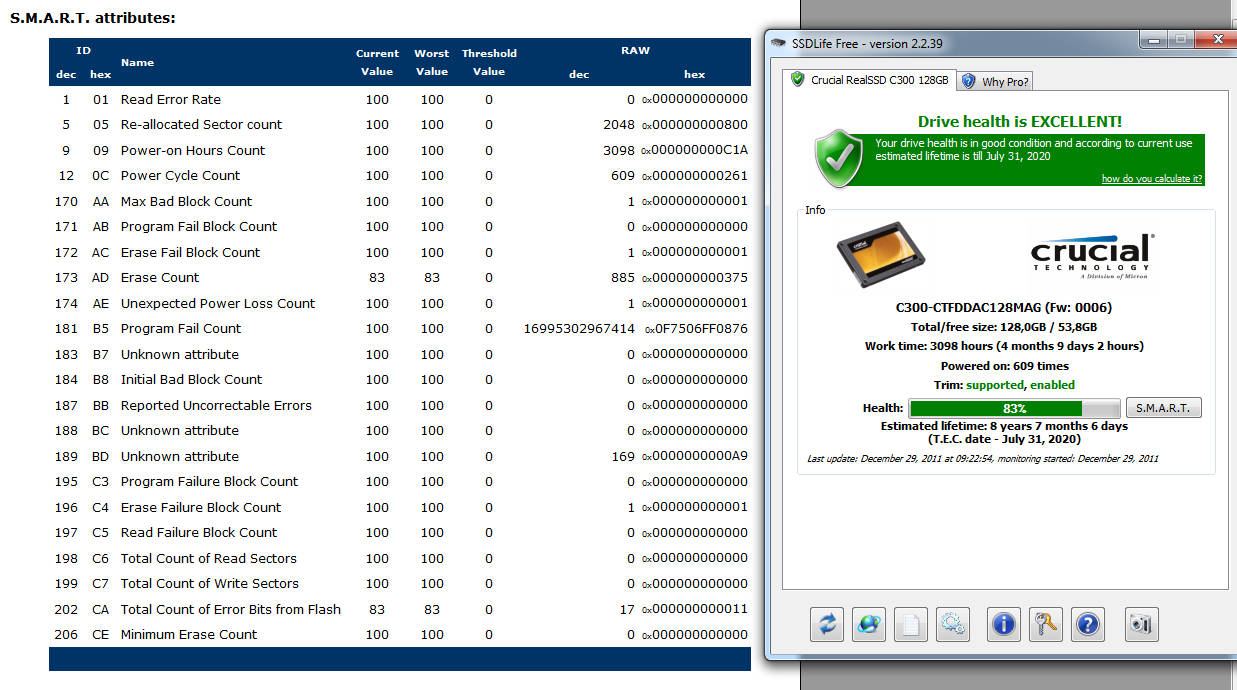Click the large green shield checkmark icon
The height and width of the screenshot is (690, 1237).
839,156
